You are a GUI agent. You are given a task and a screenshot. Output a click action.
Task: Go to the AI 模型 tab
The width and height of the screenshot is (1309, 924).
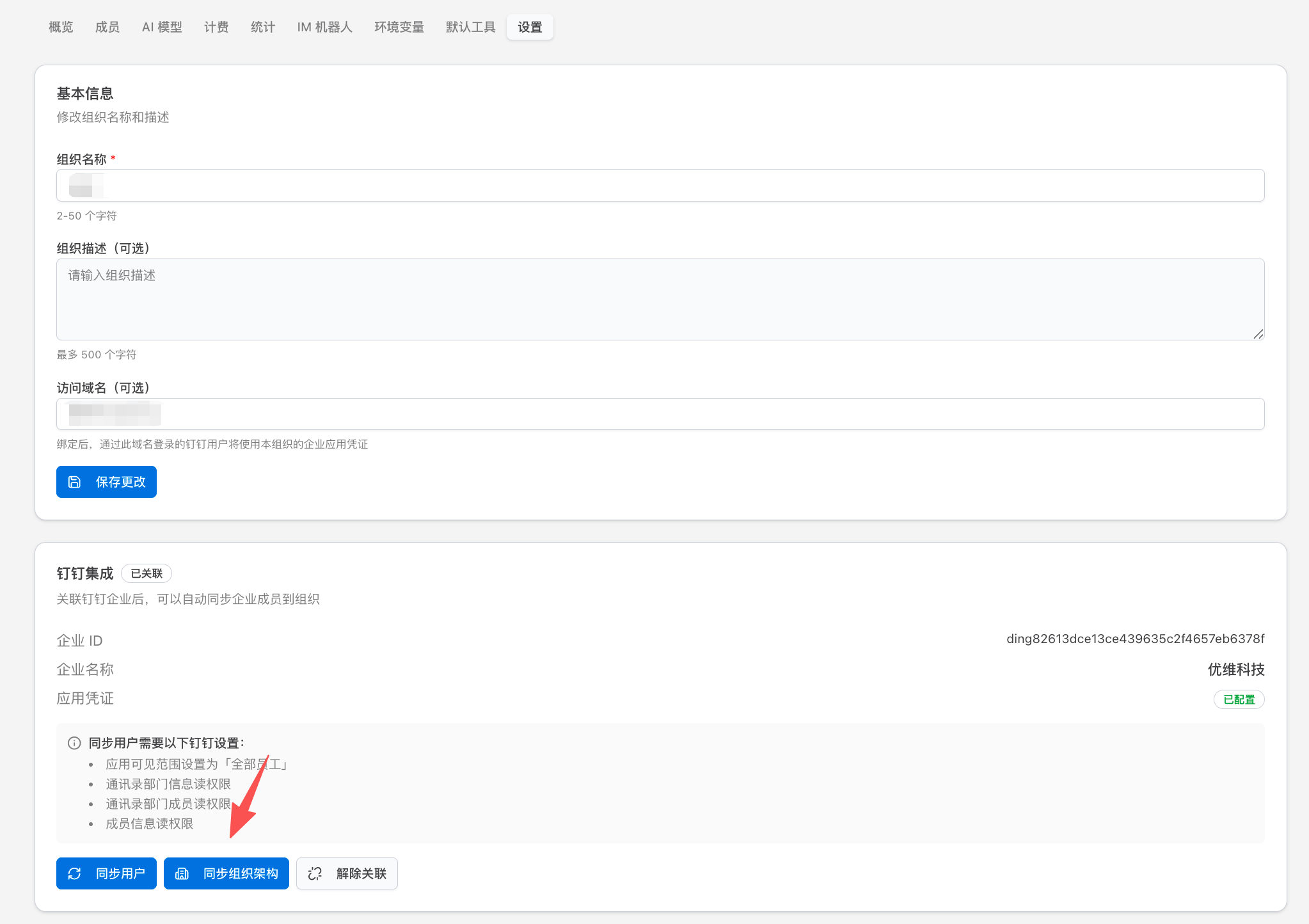162,27
